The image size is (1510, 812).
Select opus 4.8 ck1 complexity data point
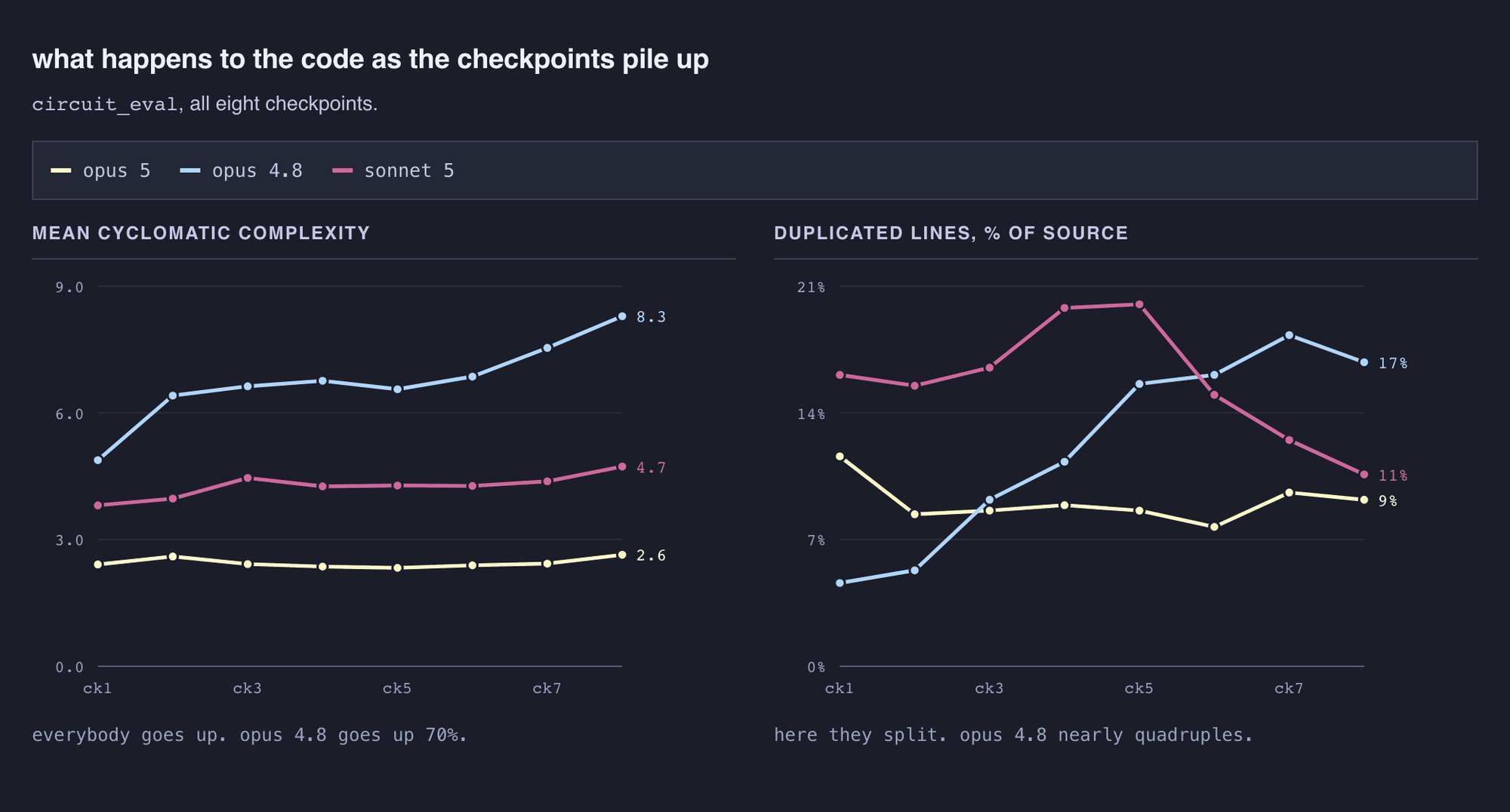coord(98,460)
